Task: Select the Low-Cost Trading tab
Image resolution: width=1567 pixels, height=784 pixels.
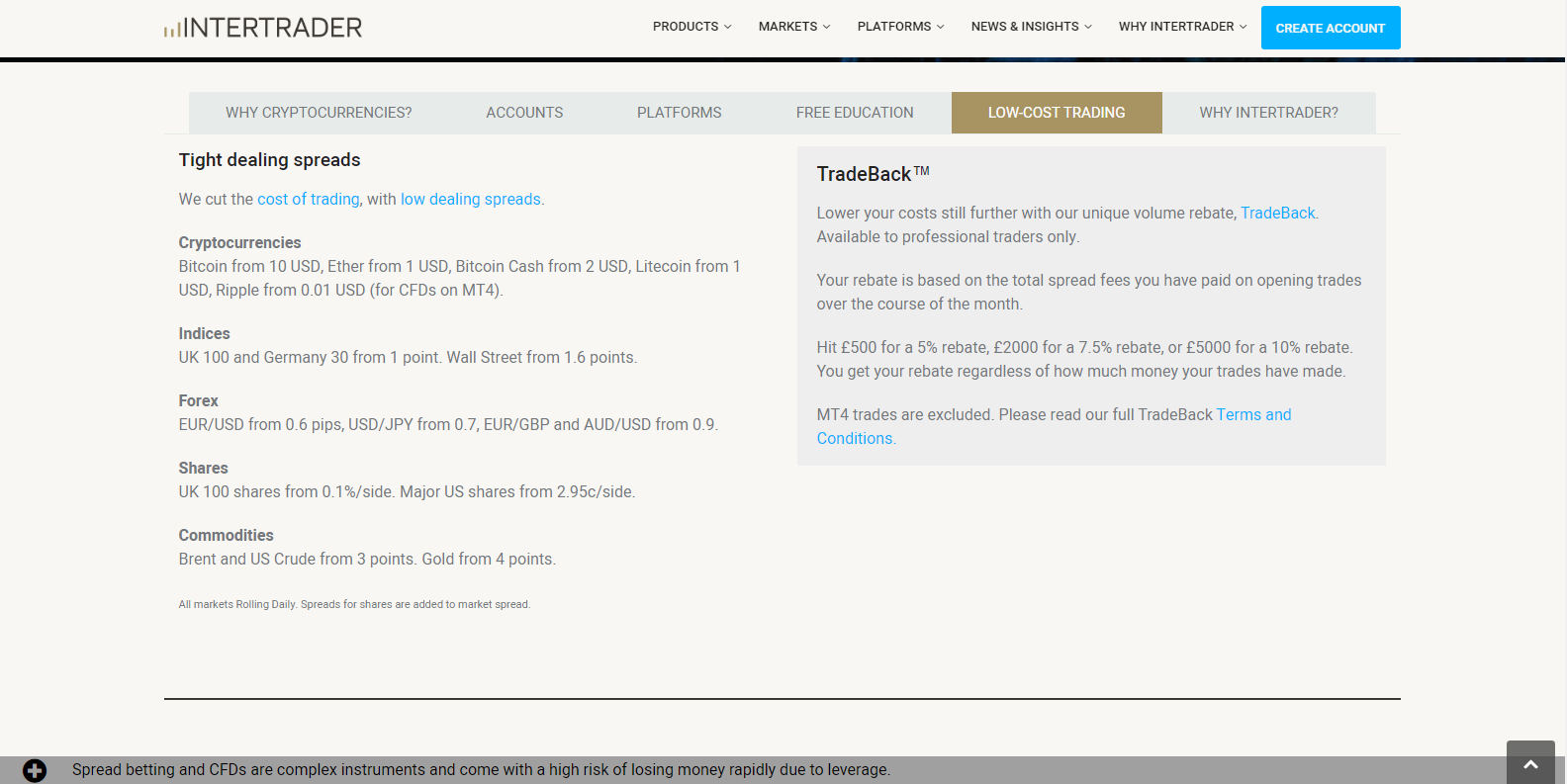Action: pos(1057,113)
